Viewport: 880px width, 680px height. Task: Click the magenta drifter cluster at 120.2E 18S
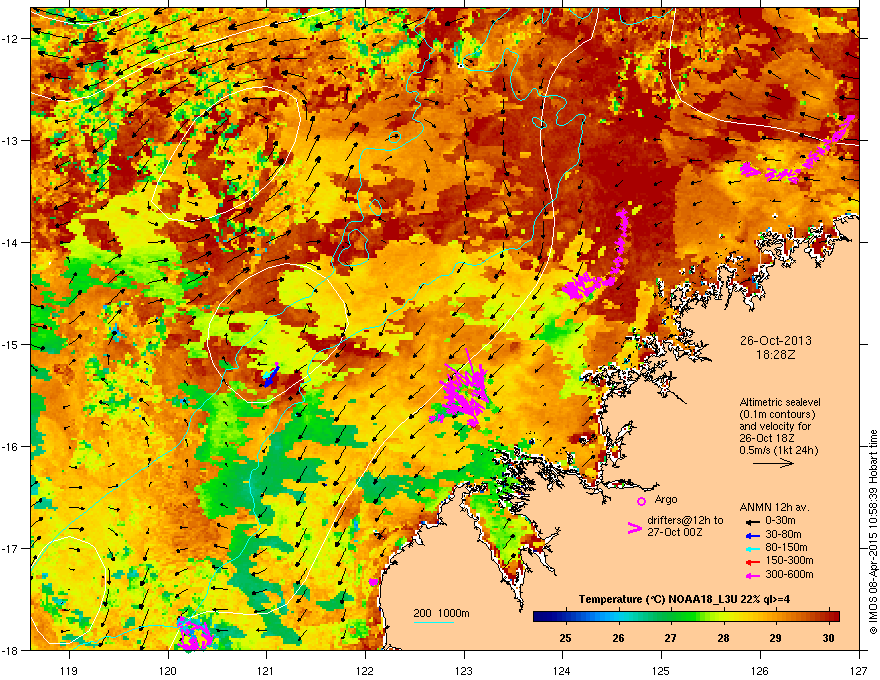click(194, 633)
